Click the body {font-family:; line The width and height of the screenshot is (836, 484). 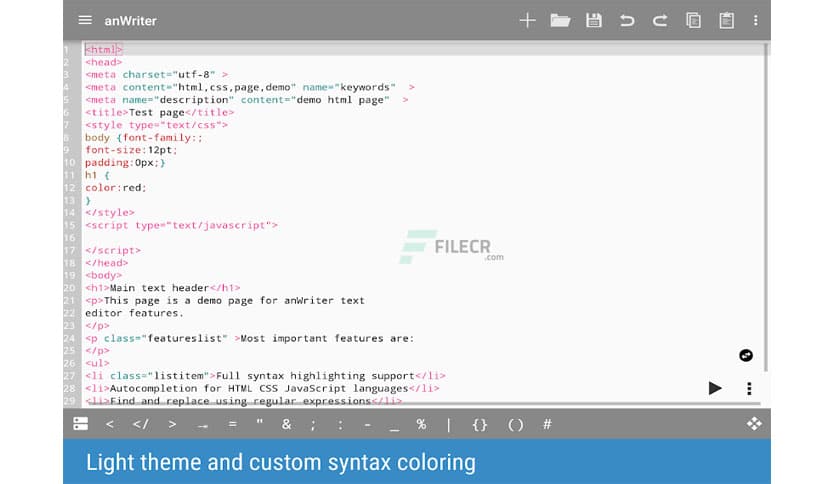coord(143,138)
